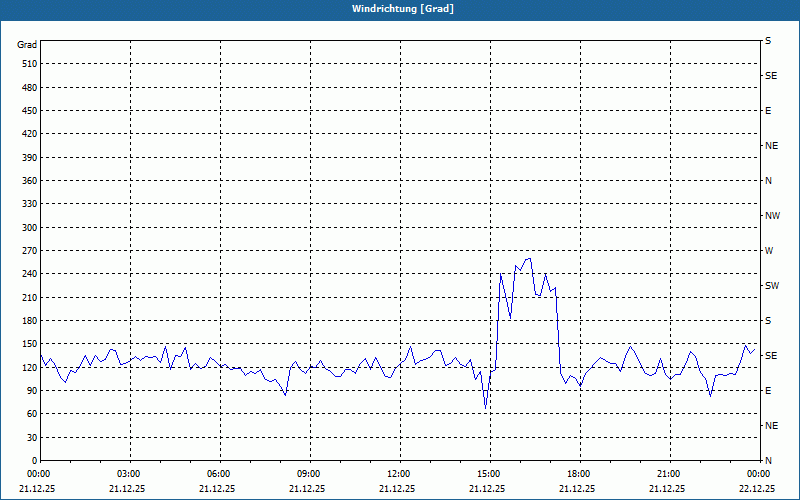Select the 60 y-axis value
The height and width of the screenshot is (500, 800).
[x=32, y=414]
